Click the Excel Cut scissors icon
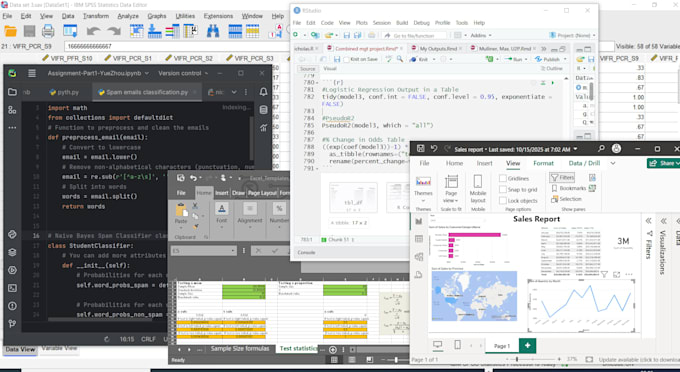Screen dimensions: 680x372 195,206
